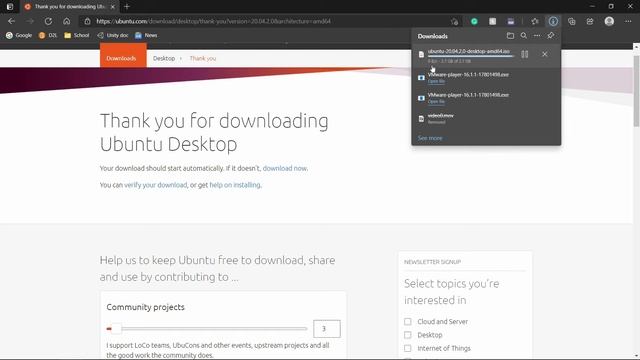Click the address bar URL
The width and height of the screenshot is (640, 360).
click(213, 21)
